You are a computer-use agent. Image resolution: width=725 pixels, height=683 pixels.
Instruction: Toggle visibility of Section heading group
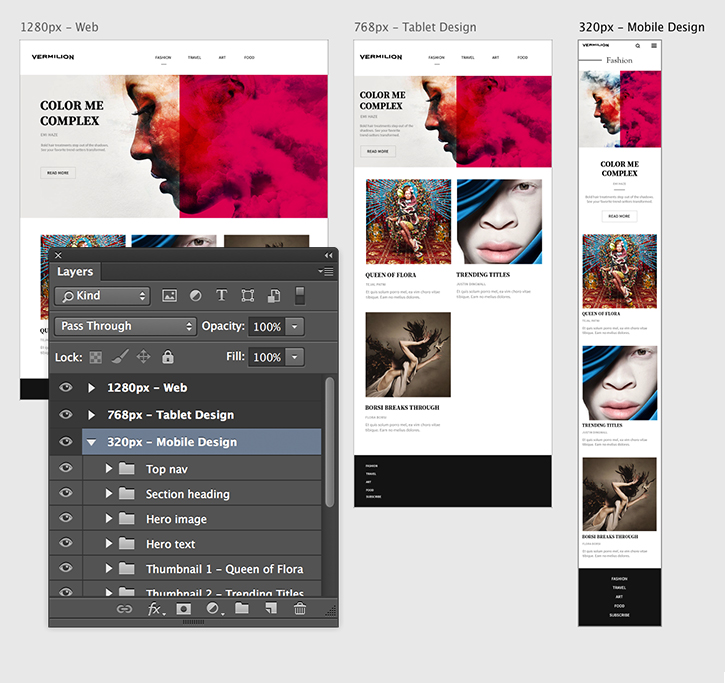[66, 493]
